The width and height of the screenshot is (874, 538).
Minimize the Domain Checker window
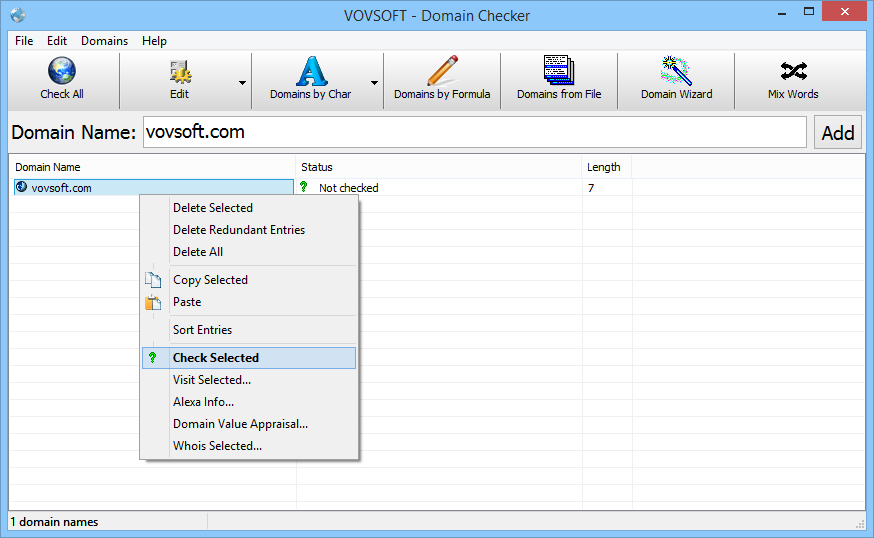781,12
